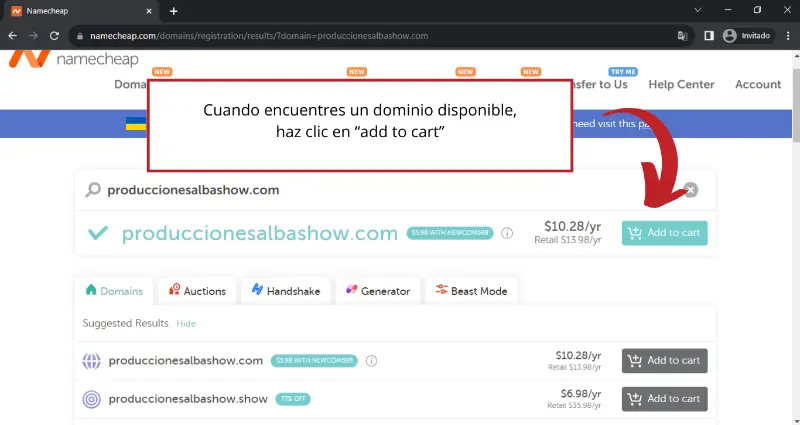Switch to the Auctions tab
800x425 pixels.
pyautogui.click(x=197, y=291)
